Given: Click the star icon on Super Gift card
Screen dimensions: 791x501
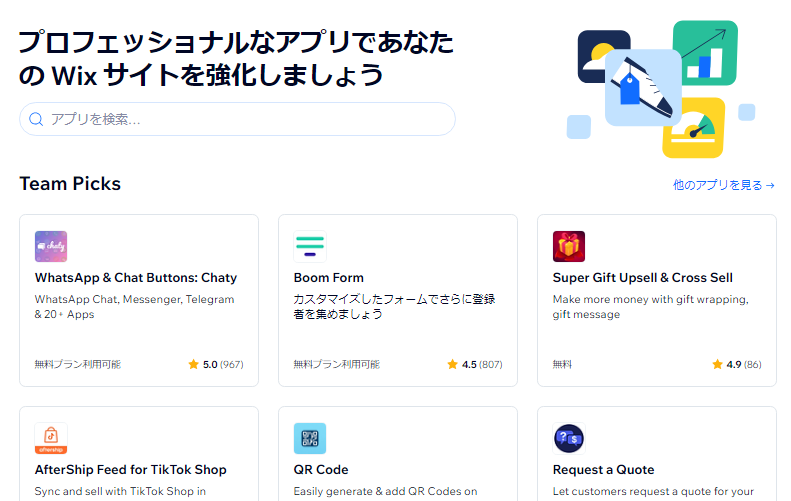Looking at the screenshot, I should click(717, 364).
